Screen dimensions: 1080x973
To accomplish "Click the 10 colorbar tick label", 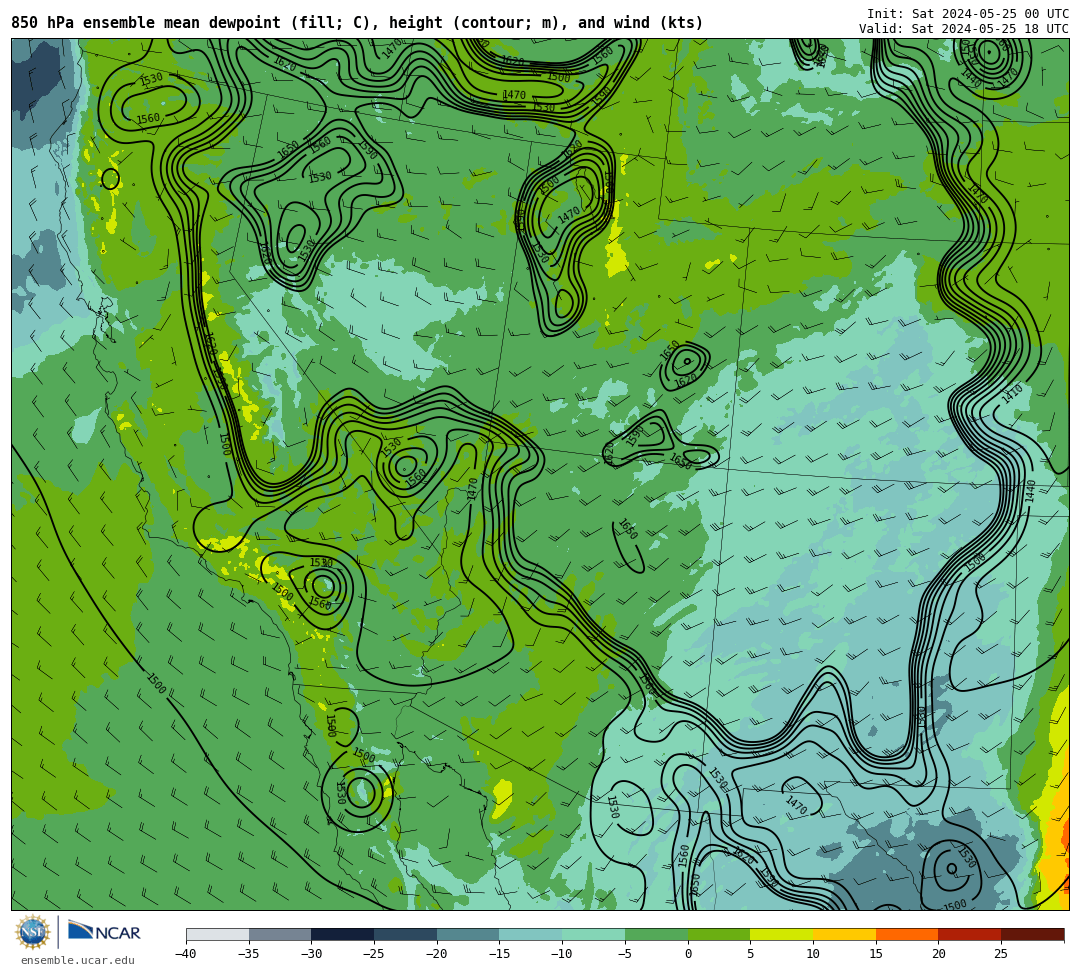I will 813,954.
